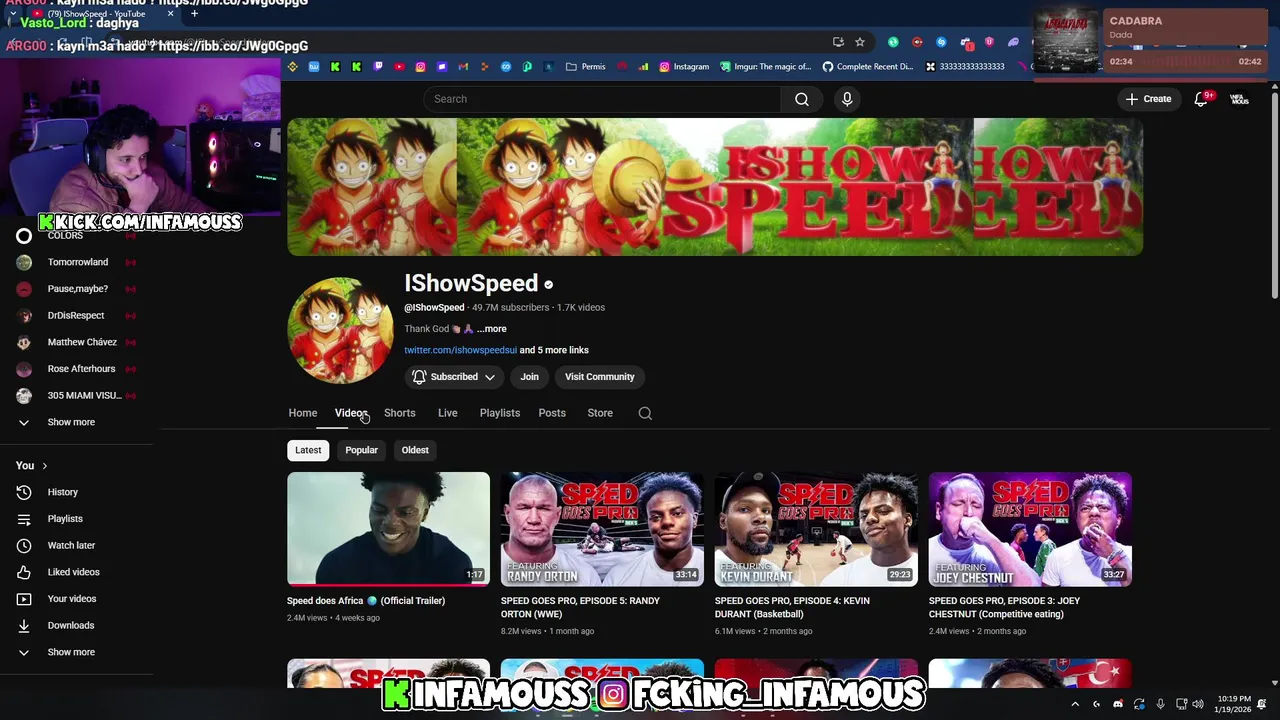Open the Discord tray icon

(x=1117, y=704)
